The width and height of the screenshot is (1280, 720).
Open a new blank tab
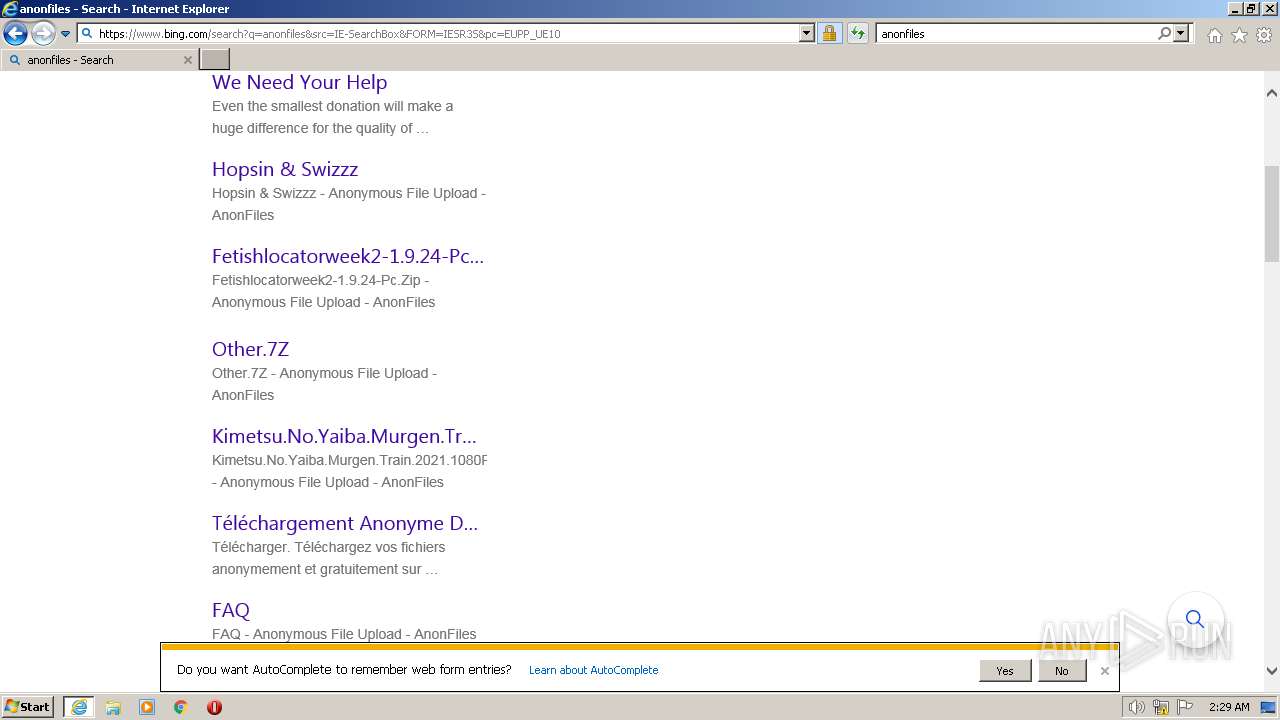(215, 60)
